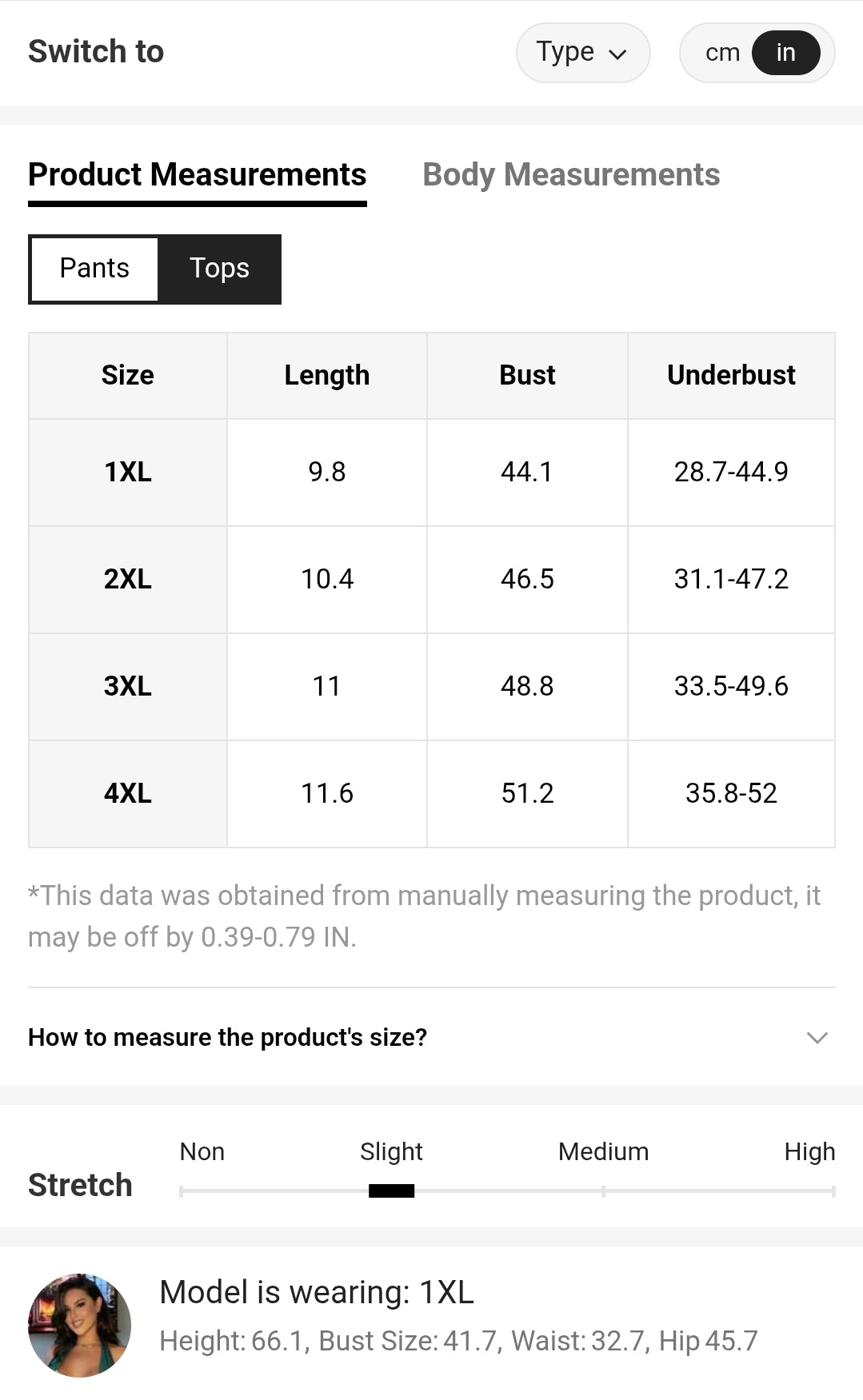The image size is (863, 1400).
Task: Select the in unit option
Action: tap(785, 53)
